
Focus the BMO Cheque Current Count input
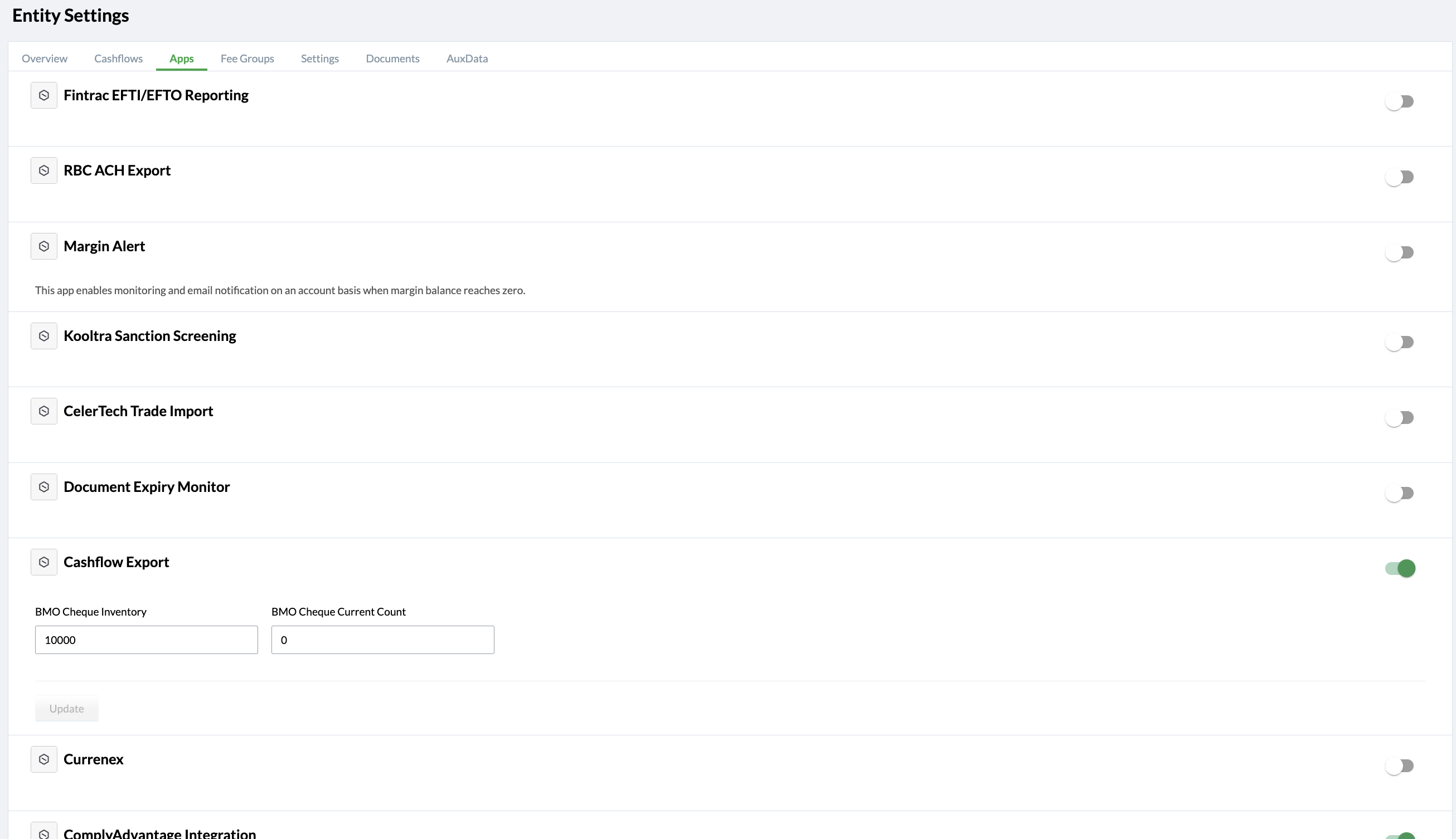pyautogui.click(x=383, y=640)
